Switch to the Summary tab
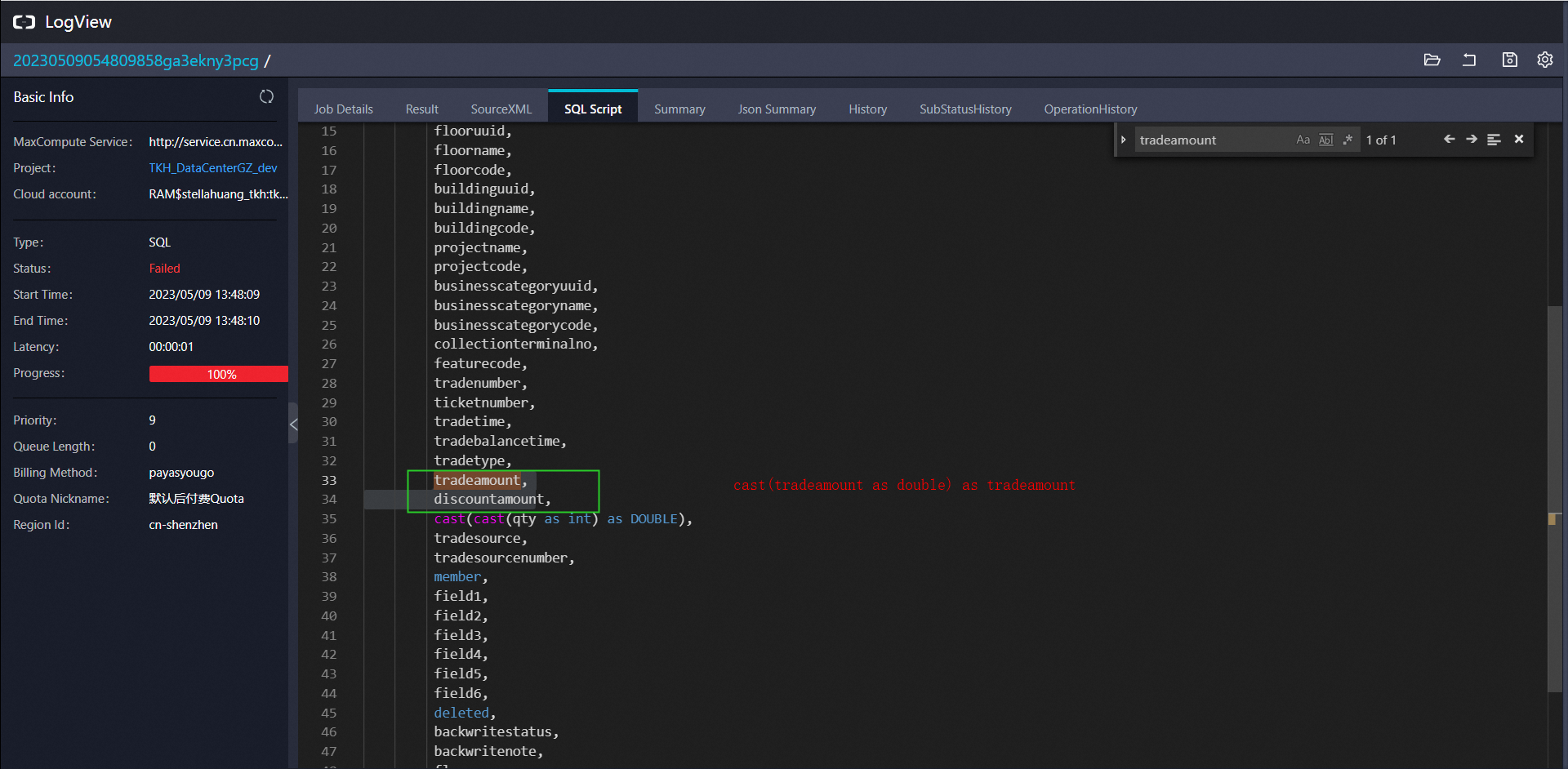Screen dimensions: 1568x769 click(679, 109)
